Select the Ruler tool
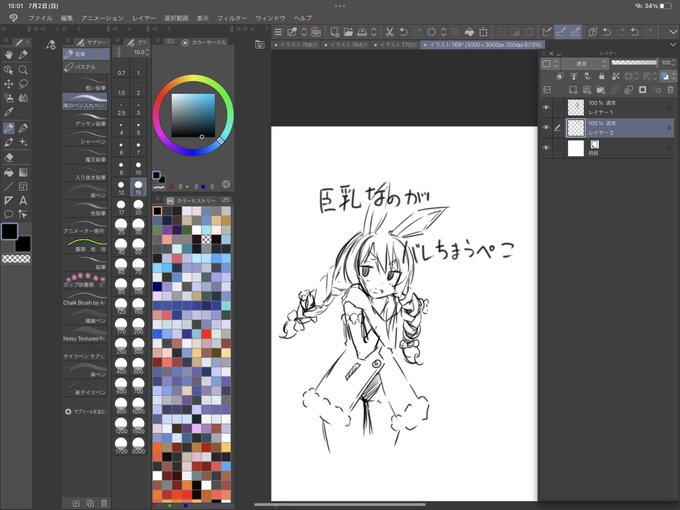Screen dimensions: 680x510 click(9, 200)
